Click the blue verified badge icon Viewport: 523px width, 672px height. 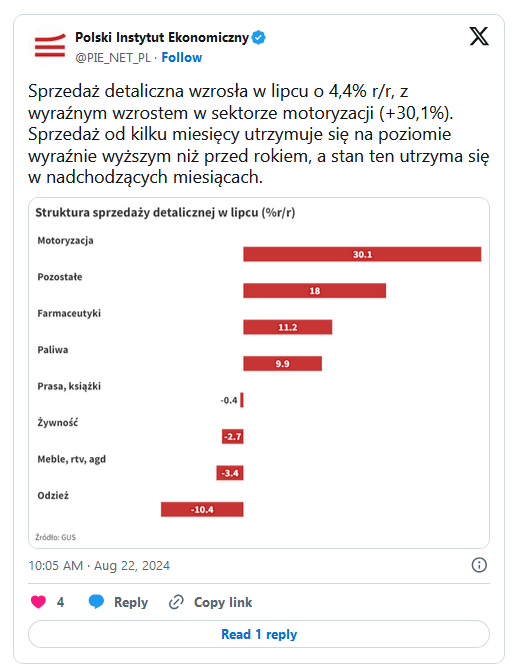tap(258, 37)
